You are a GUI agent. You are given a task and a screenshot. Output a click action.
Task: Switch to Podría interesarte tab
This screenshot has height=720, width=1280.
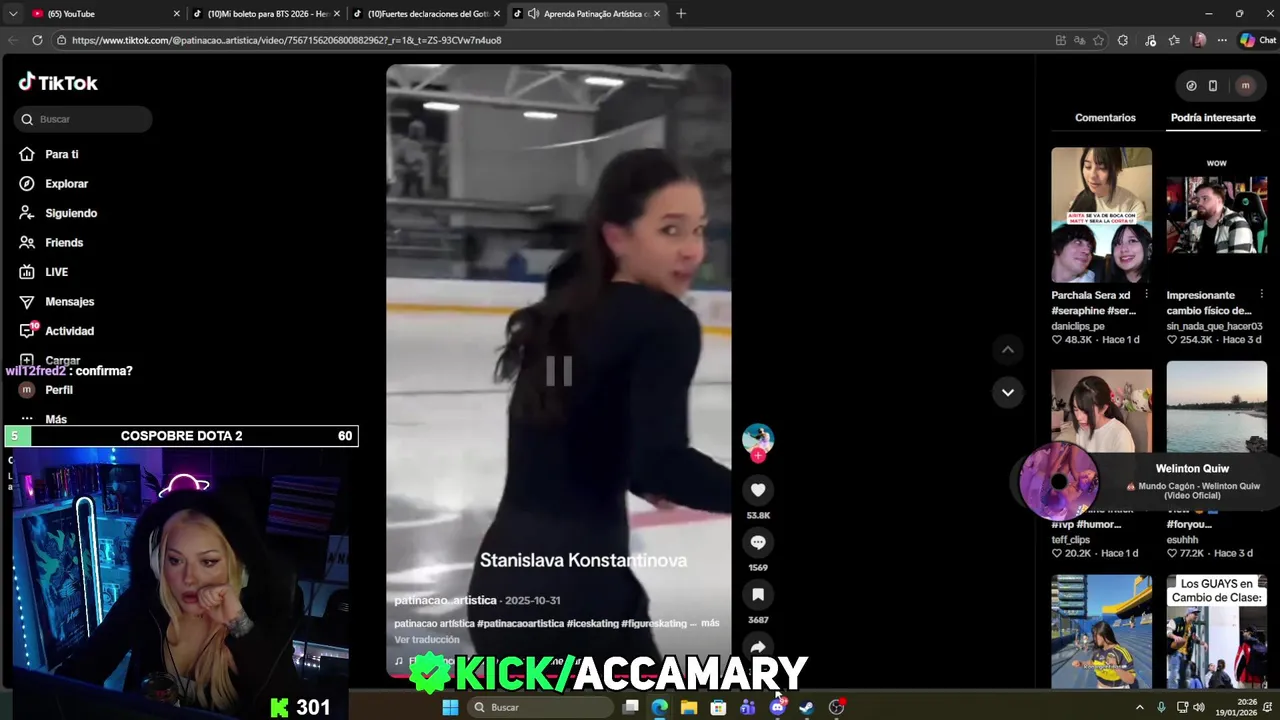1213,118
